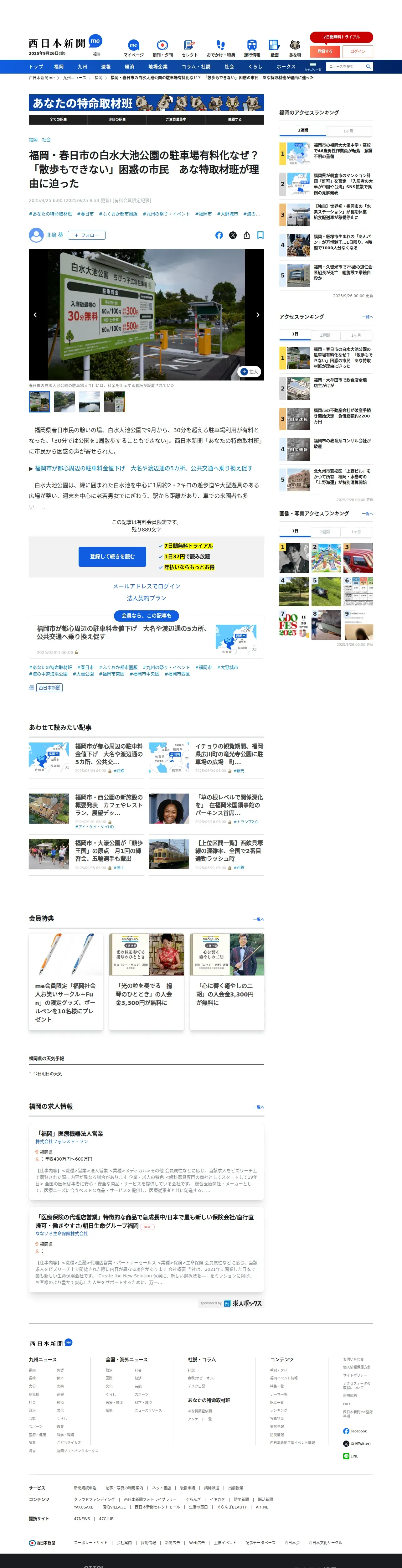Viewport: 402px width, 1568px height.
Task: Open me会員限定 member benefit card
Action: pyautogui.click(x=66, y=982)
